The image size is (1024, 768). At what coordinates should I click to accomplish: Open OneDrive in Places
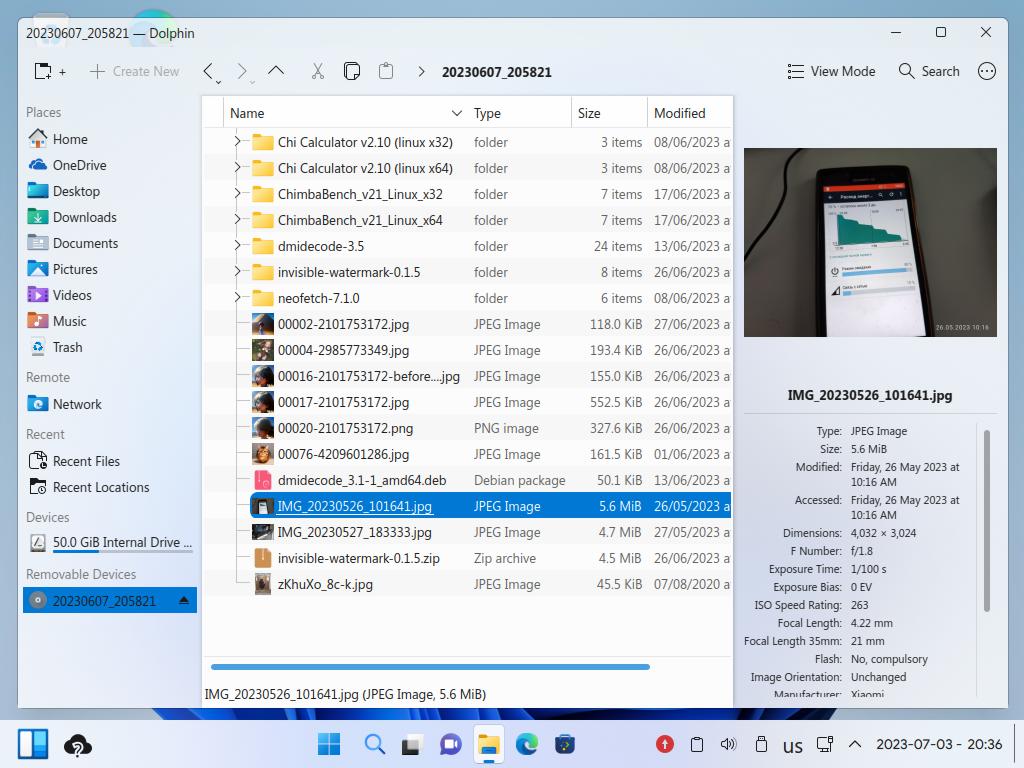(x=108, y=165)
